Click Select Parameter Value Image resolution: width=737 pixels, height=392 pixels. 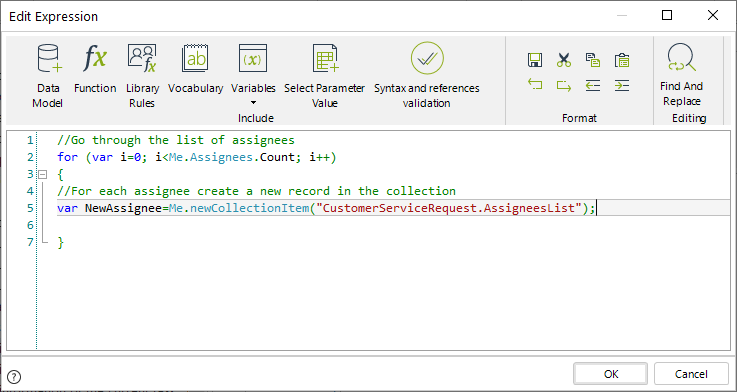point(324,75)
